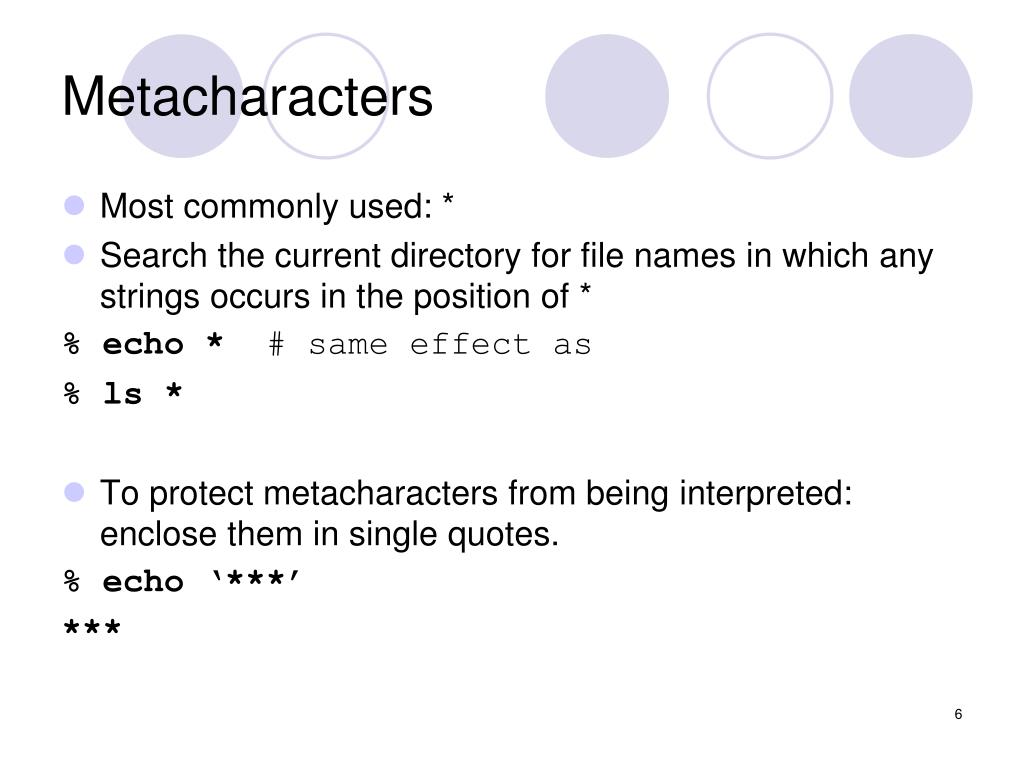Click the text 'enclose them in single quotes.'
This screenshot has height=768, width=1024.
point(330,534)
